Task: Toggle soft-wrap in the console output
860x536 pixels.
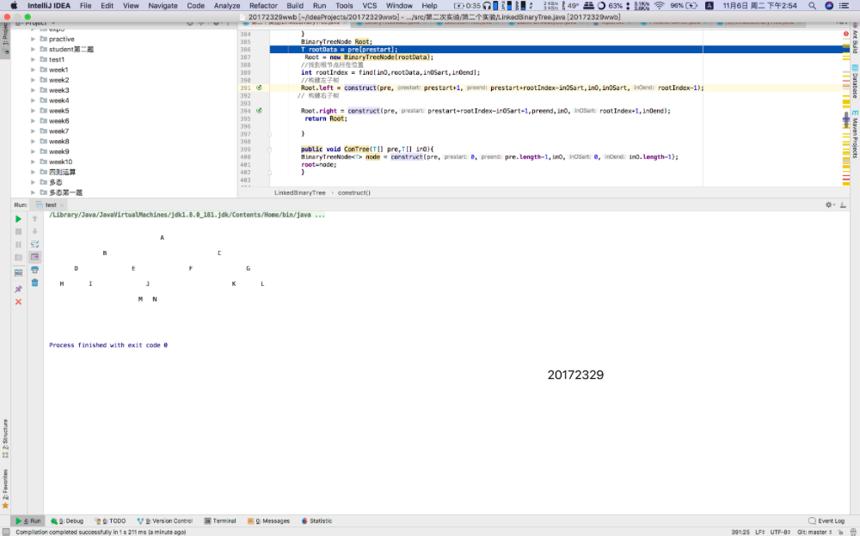Action: point(35,244)
